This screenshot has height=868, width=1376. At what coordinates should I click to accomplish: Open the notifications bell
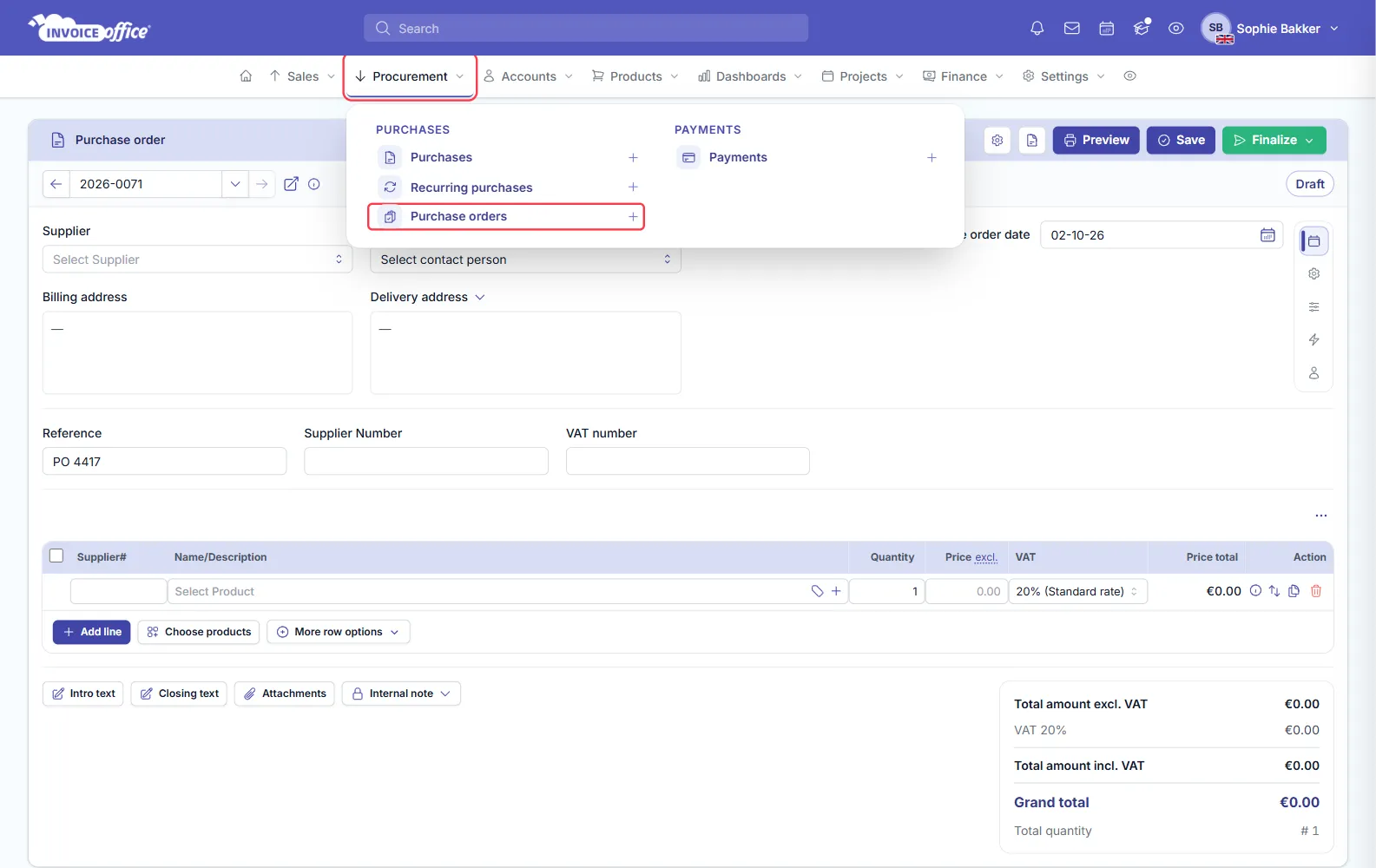pyautogui.click(x=1037, y=29)
